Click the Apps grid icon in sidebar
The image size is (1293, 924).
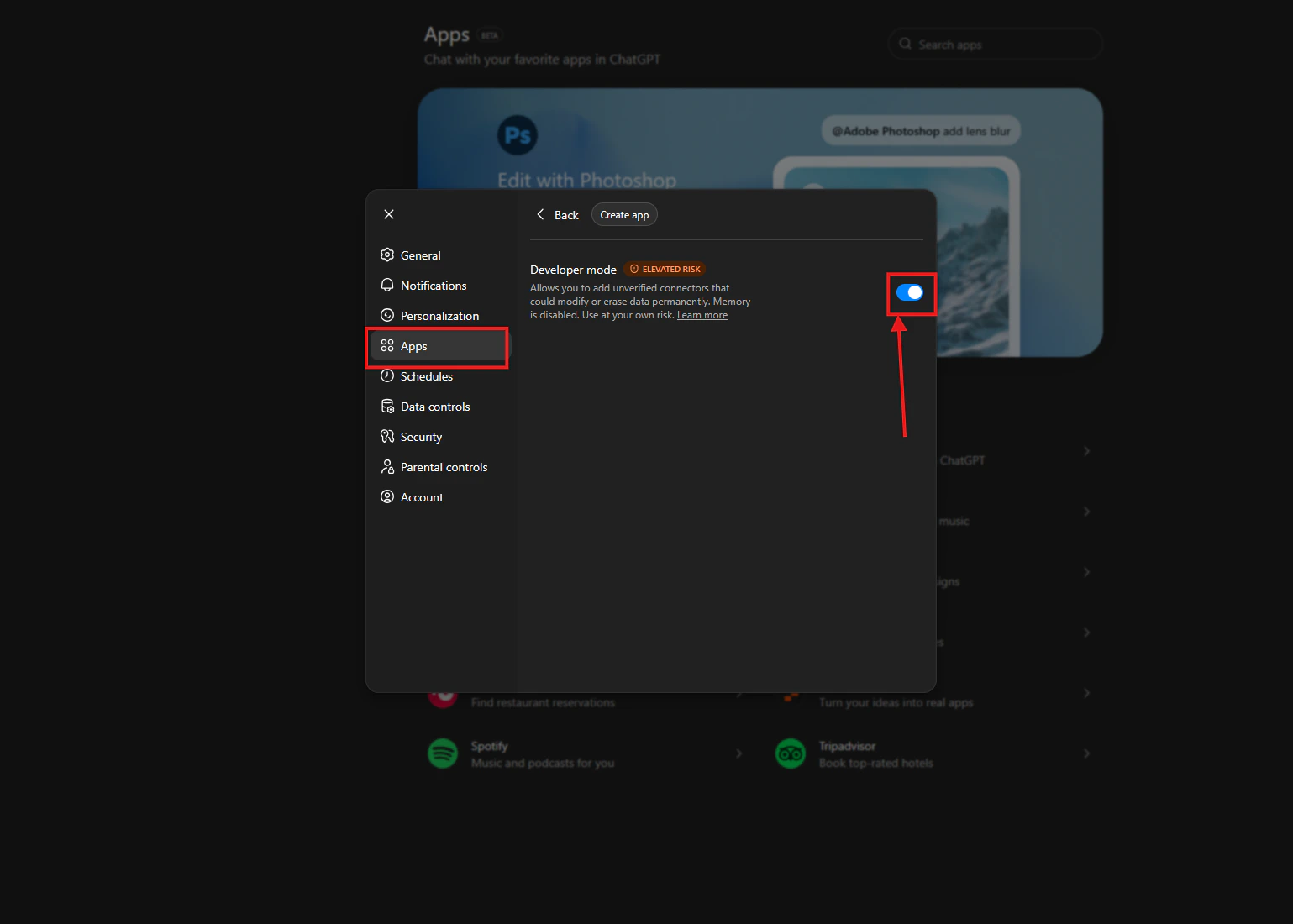(387, 345)
